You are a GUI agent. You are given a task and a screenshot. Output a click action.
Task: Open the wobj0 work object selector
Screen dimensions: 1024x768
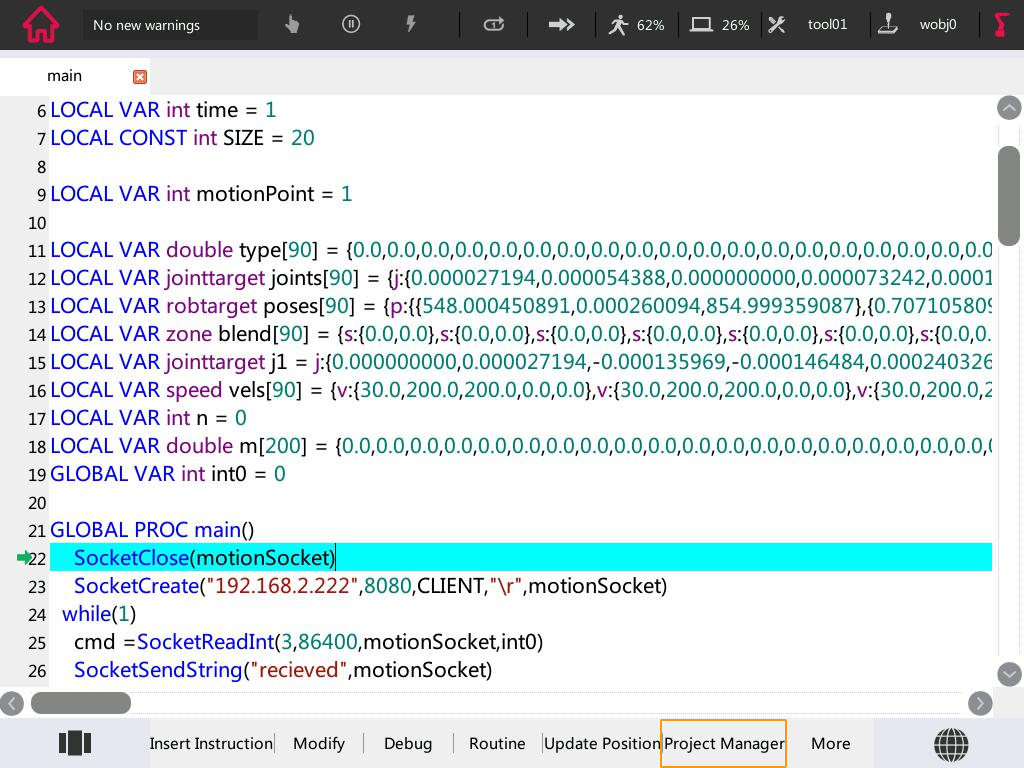918,25
